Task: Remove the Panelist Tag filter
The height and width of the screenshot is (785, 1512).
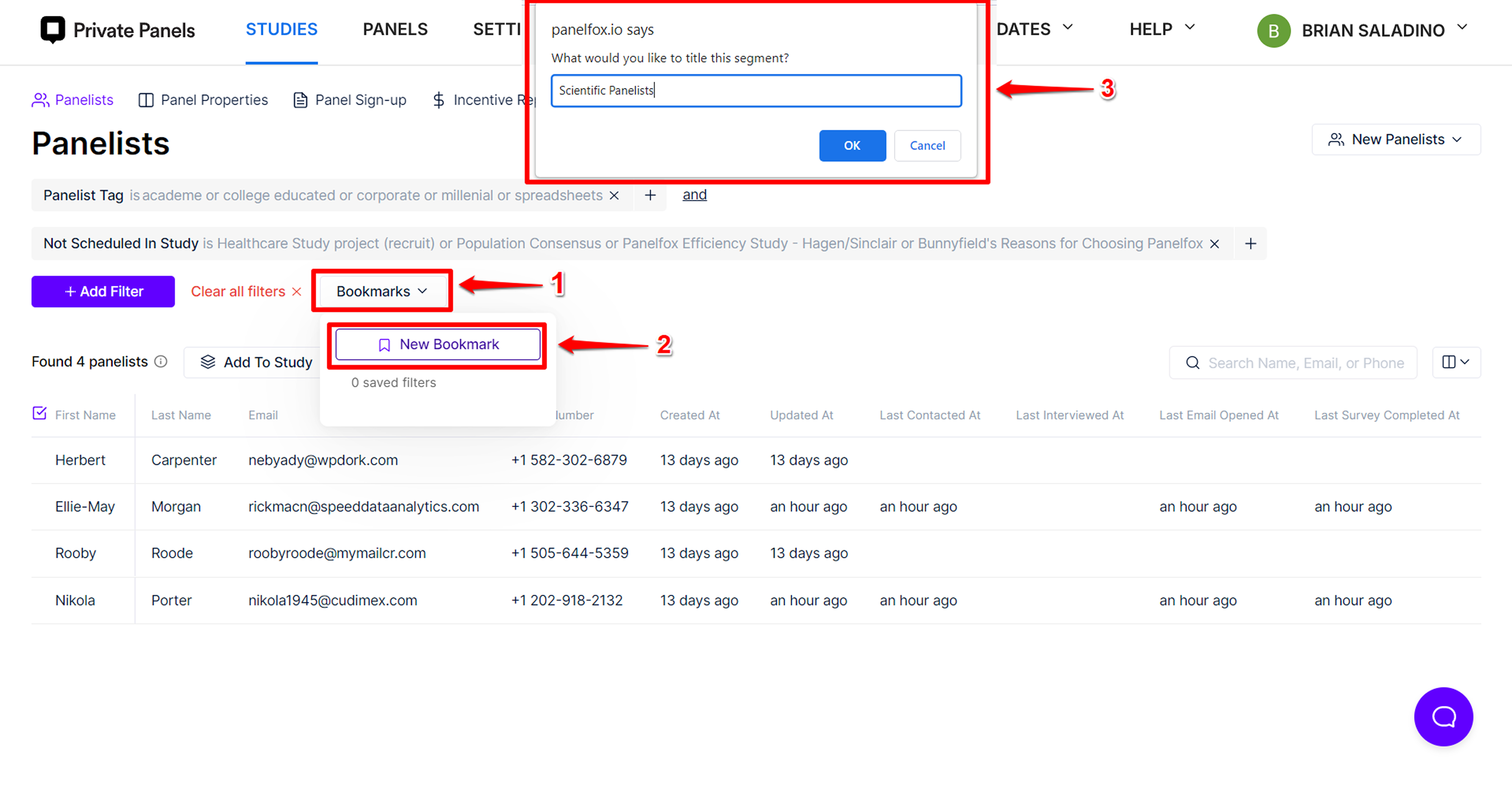Action: point(614,195)
